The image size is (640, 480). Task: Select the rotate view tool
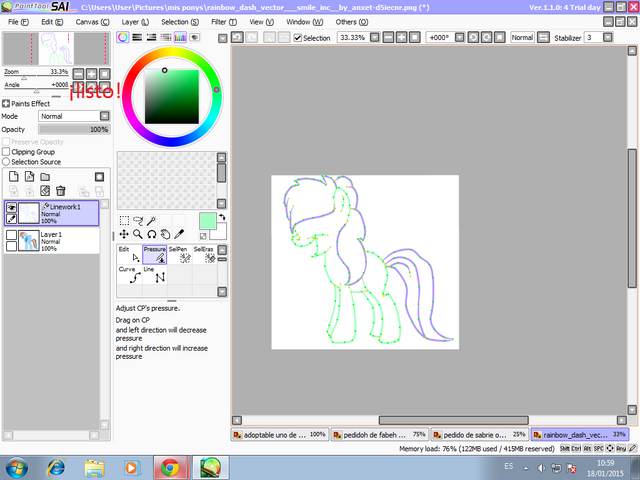151,234
